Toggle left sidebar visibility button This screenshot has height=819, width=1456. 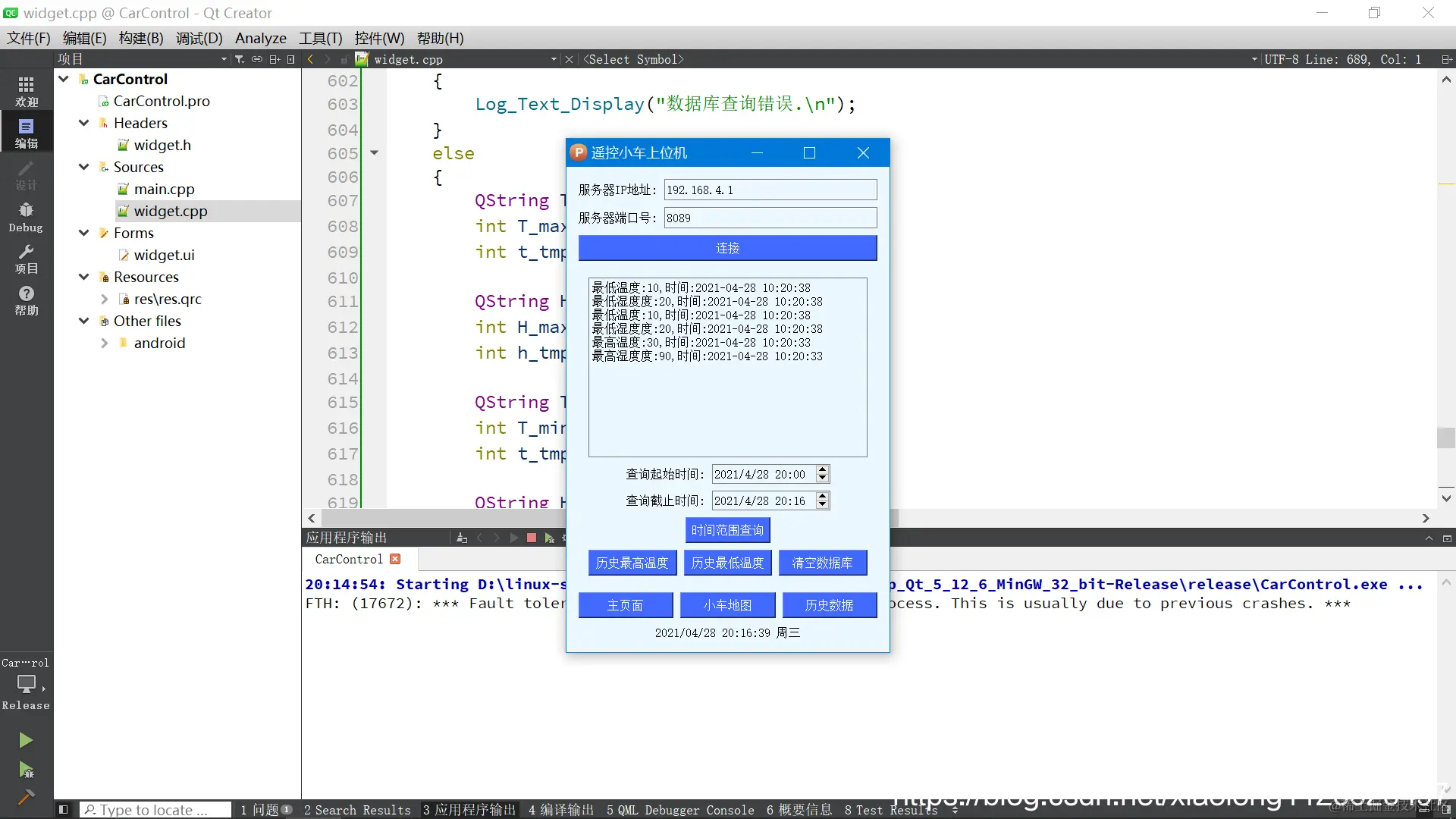[x=64, y=810]
